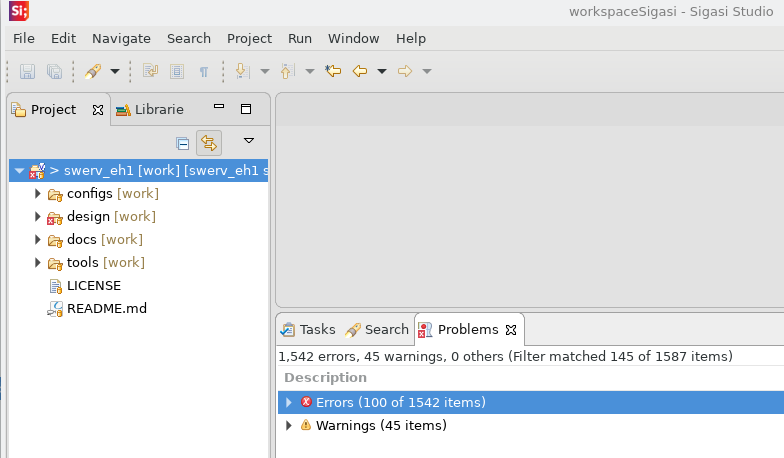This screenshot has height=458, width=784.
Task: Expand the configs folder
Action: click(38, 194)
